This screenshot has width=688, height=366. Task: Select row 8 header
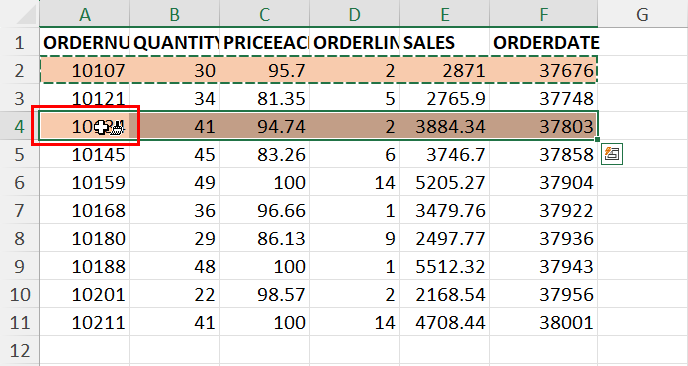[x=20, y=239]
